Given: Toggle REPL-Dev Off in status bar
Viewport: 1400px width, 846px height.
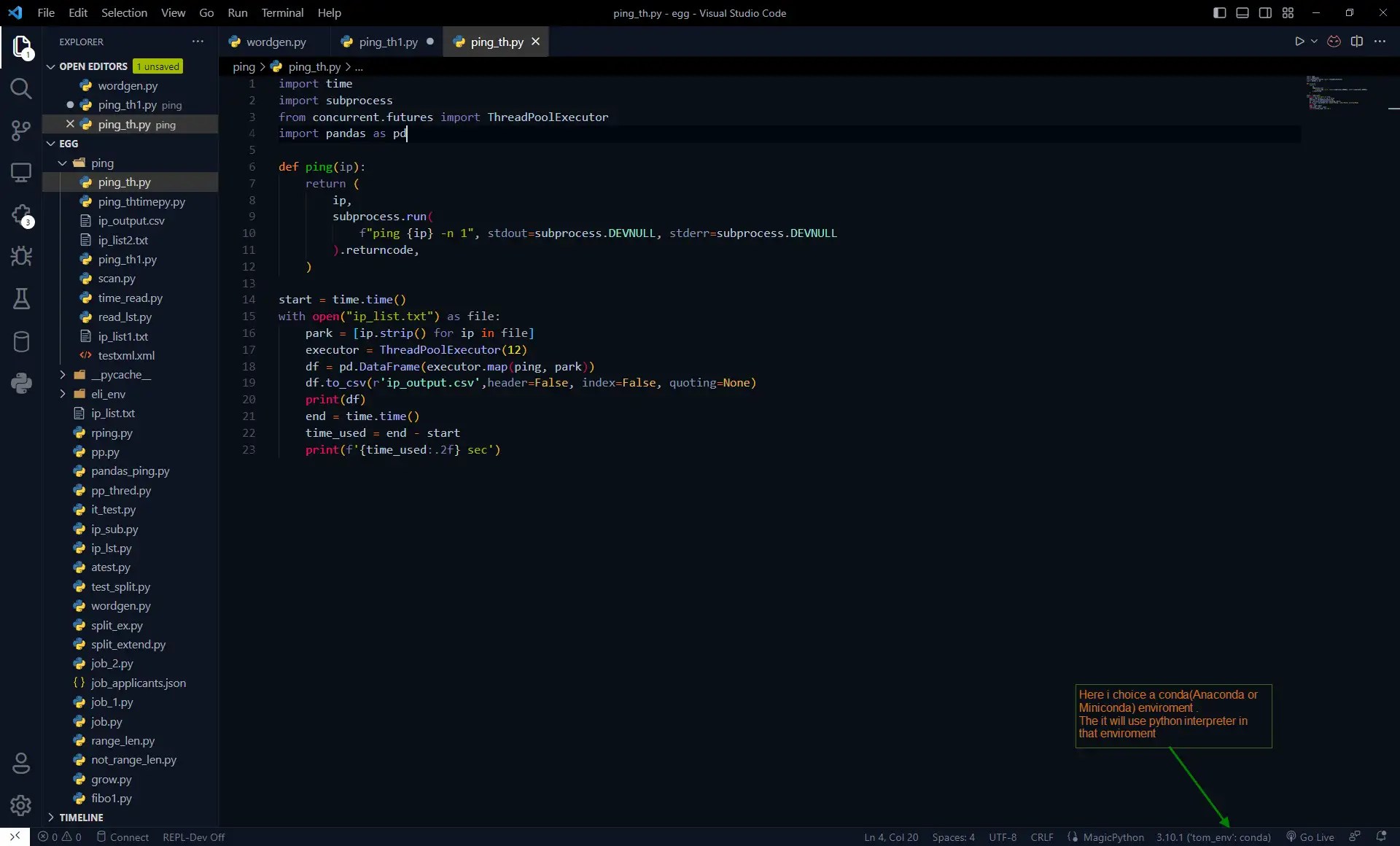Looking at the screenshot, I should pyautogui.click(x=193, y=837).
